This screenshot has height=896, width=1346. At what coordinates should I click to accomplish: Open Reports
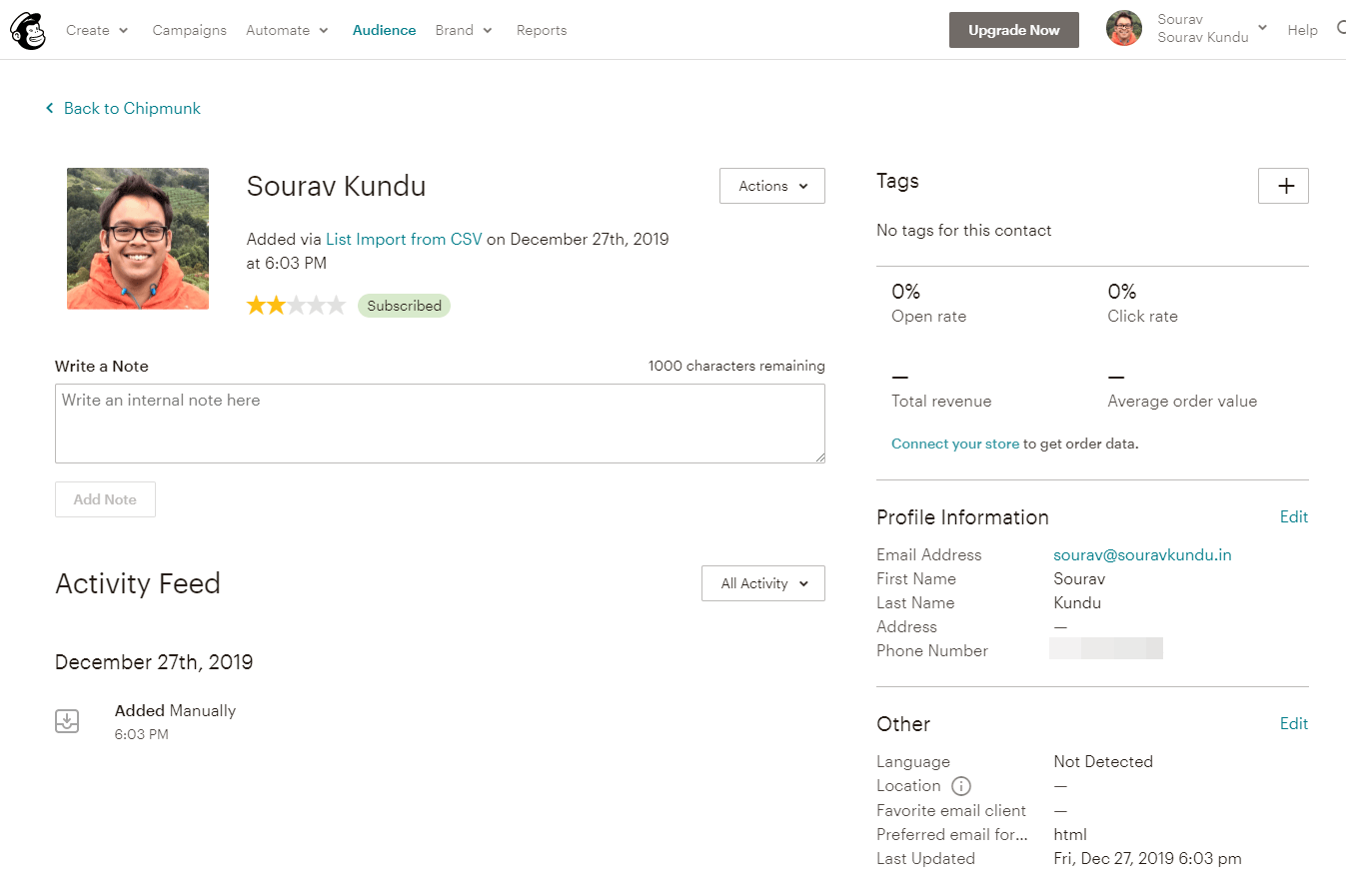tap(542, 30)
